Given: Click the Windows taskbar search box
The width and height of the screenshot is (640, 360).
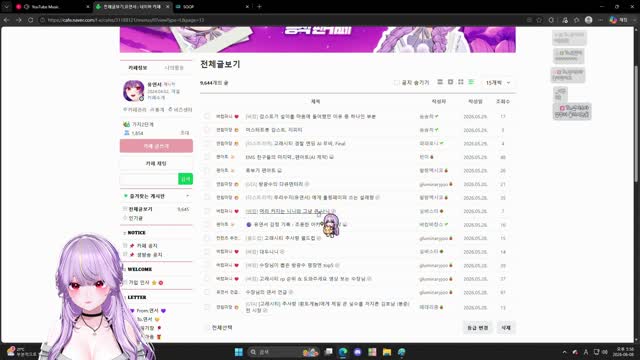Looking at the screenshot, I should (282, 352).
